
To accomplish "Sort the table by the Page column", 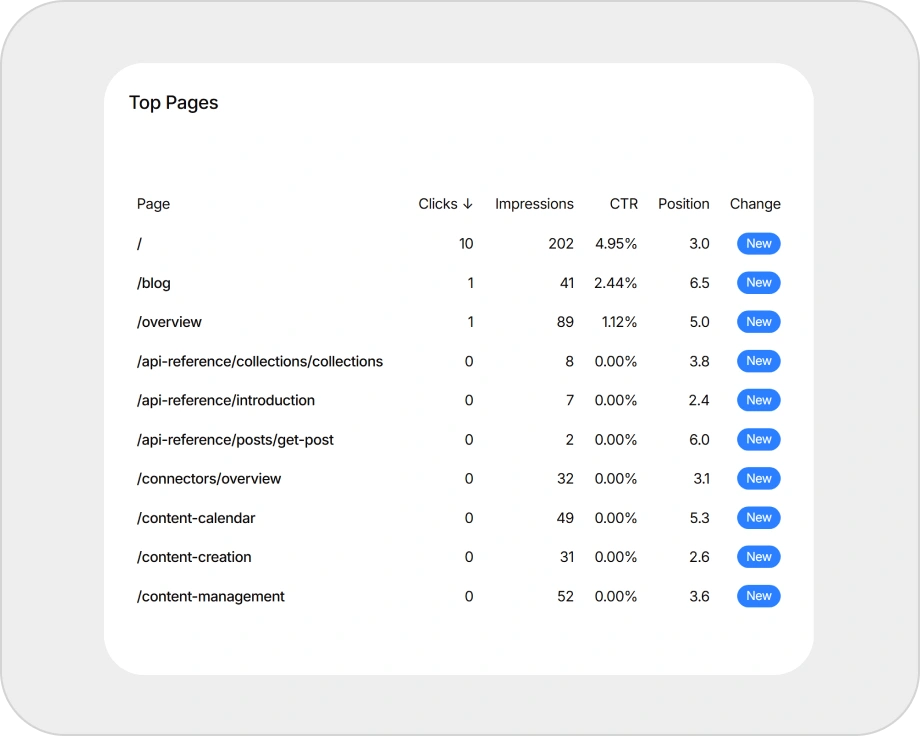I will 153,204.
